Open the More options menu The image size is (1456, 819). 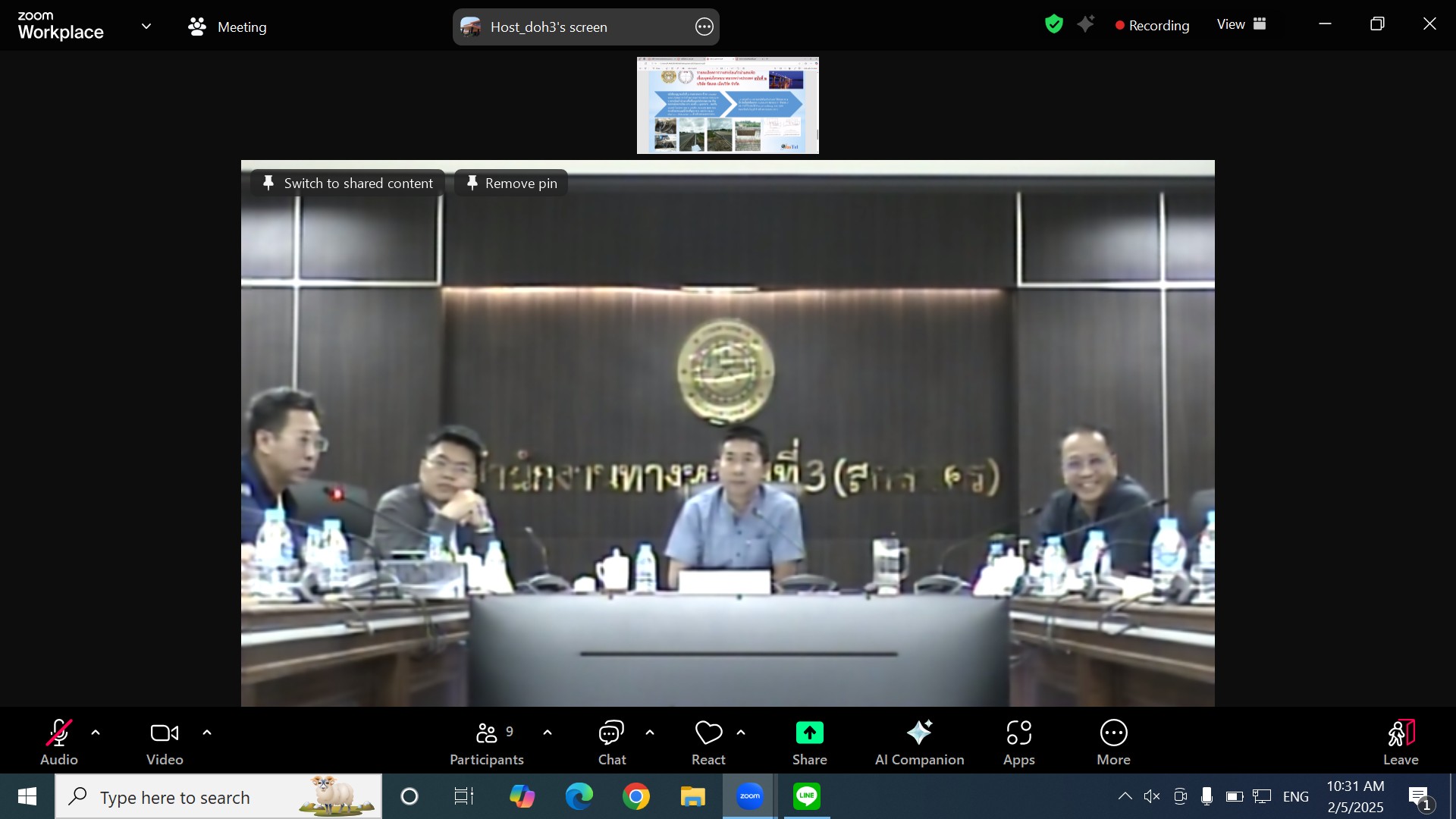(1113, 742)
